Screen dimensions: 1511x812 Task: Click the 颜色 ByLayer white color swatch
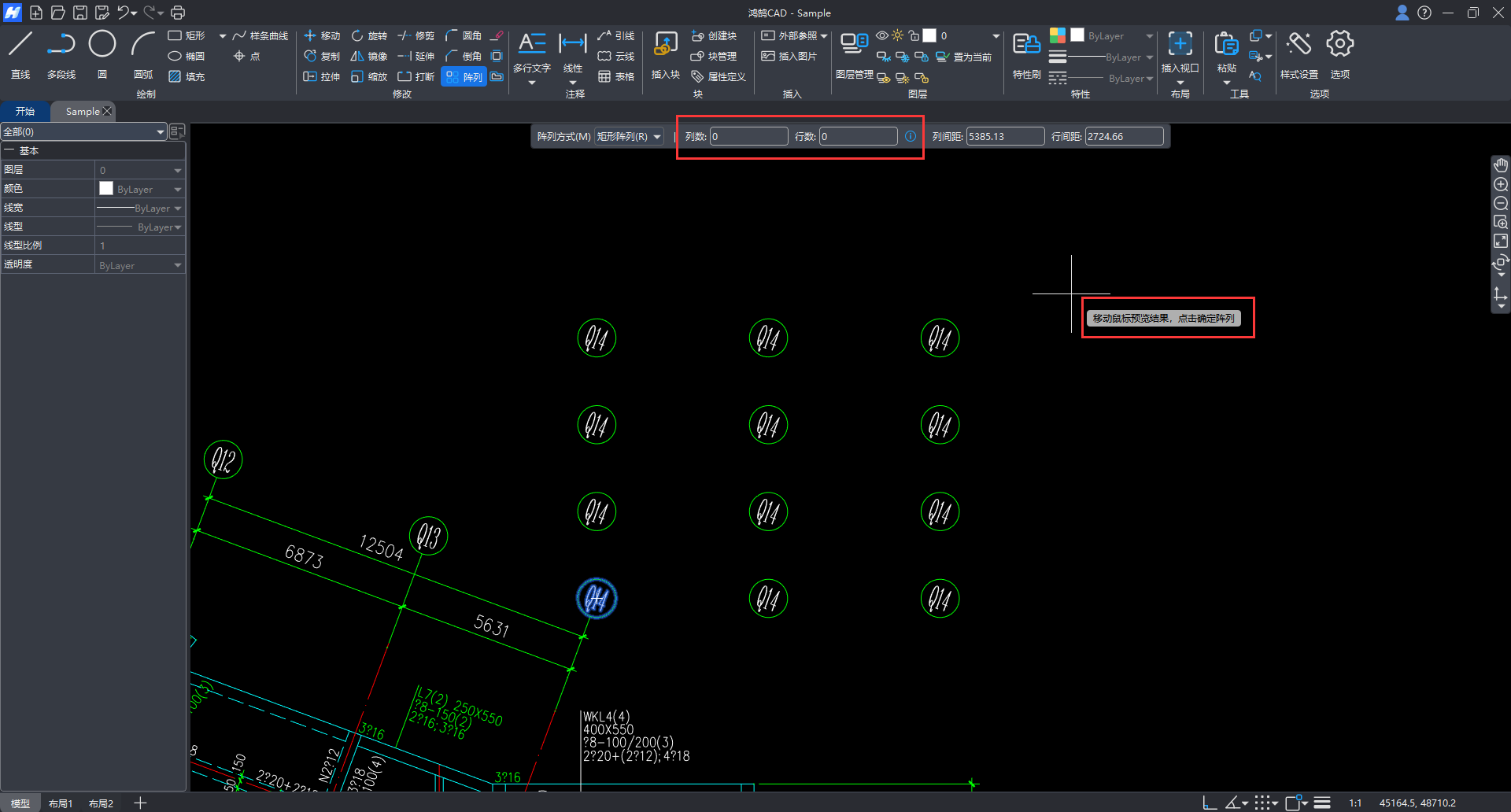click(106, 189)
